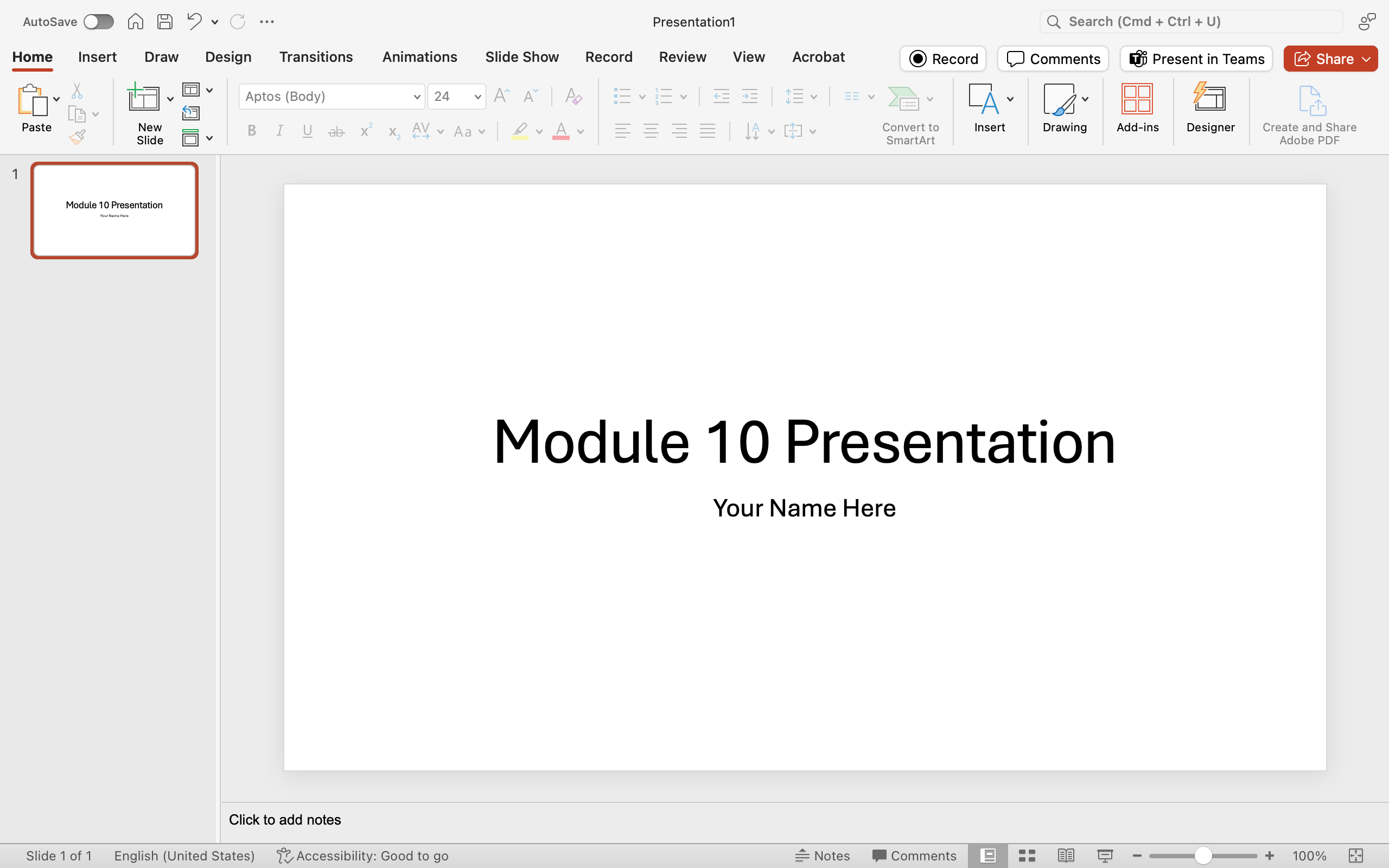1389x868 pixels.
Task: Open the Design tab
Action: click(228, 57)
